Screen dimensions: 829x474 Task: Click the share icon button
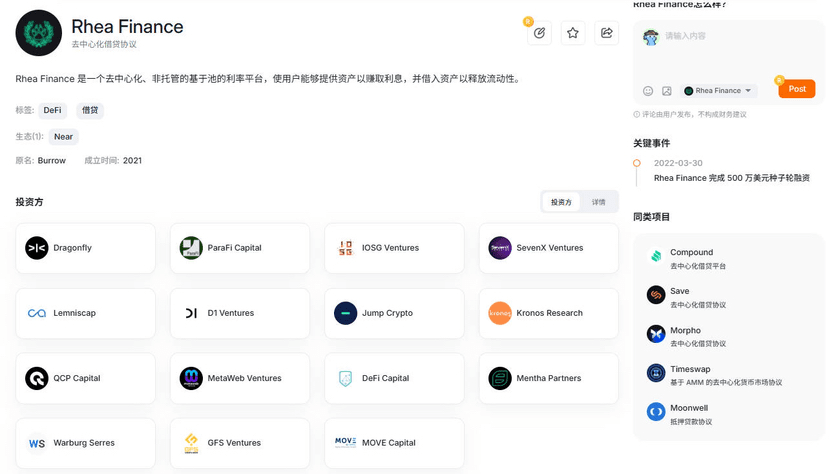click(x=606, y=33)
